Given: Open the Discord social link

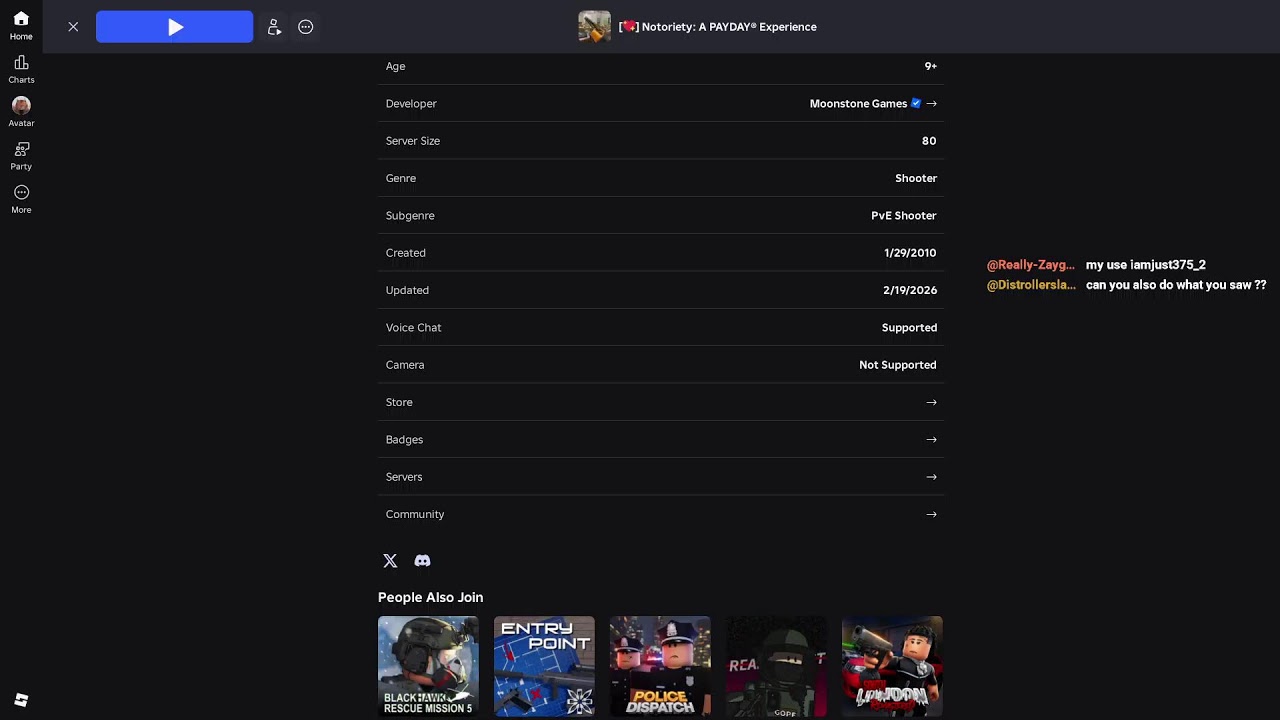Looking at the screenshot, I should [422, 561].
